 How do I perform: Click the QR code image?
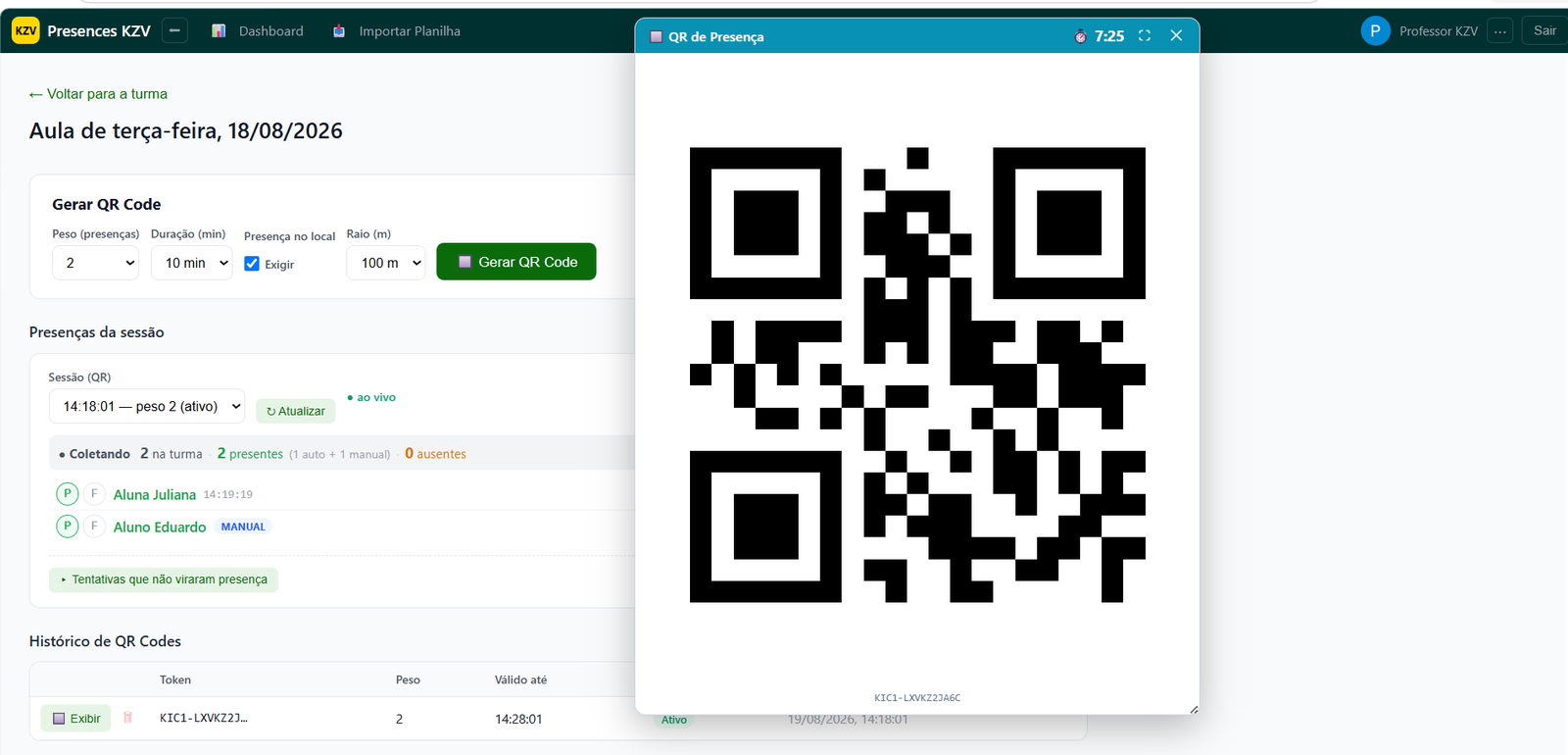click(x=917, y=375)
